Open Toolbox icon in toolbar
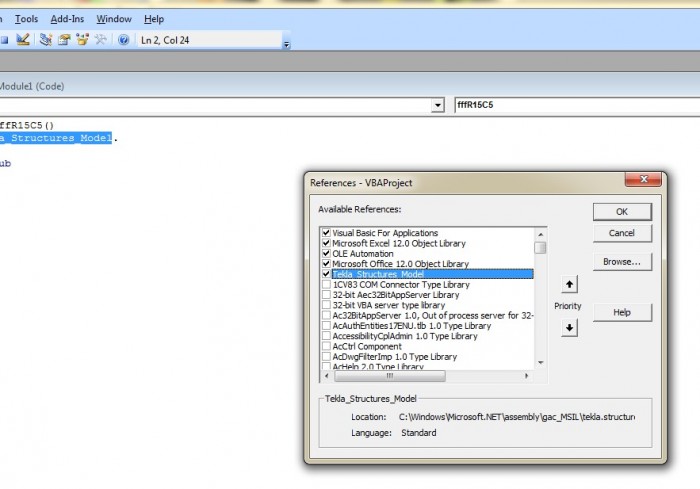The height and width of the screenshot is (489, 700). tap(101, 40)
